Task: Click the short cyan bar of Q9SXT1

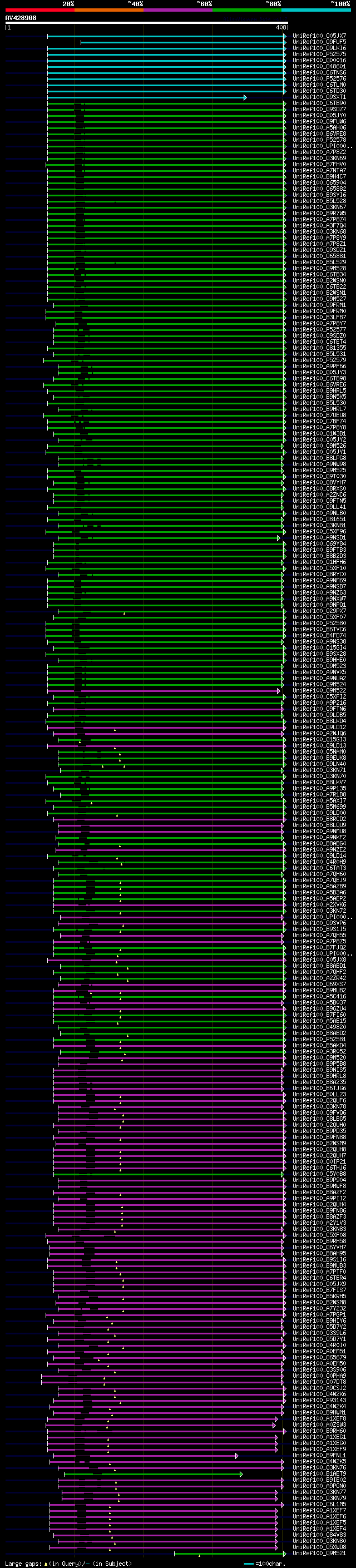Action: tap(147, 97)
